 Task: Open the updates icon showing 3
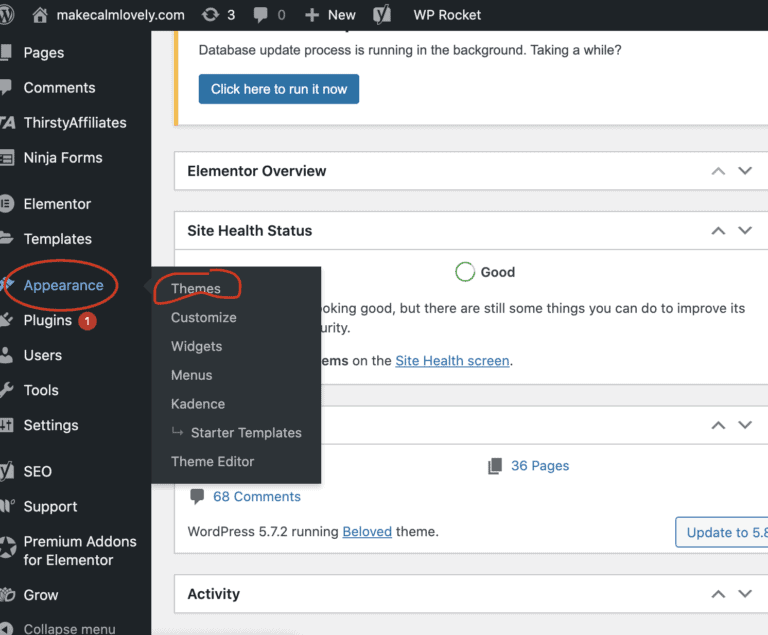pos(211,15)
